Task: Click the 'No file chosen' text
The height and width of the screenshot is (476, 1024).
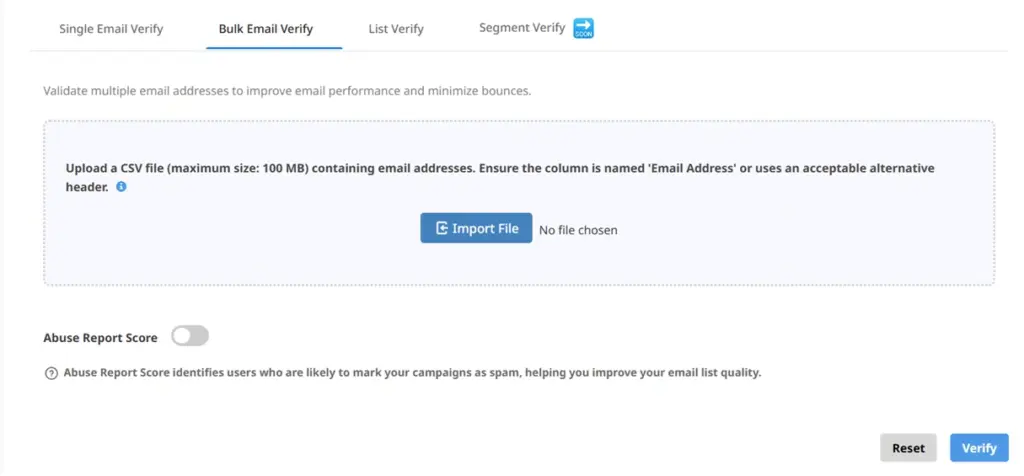Action: click(x=578, y=230)
